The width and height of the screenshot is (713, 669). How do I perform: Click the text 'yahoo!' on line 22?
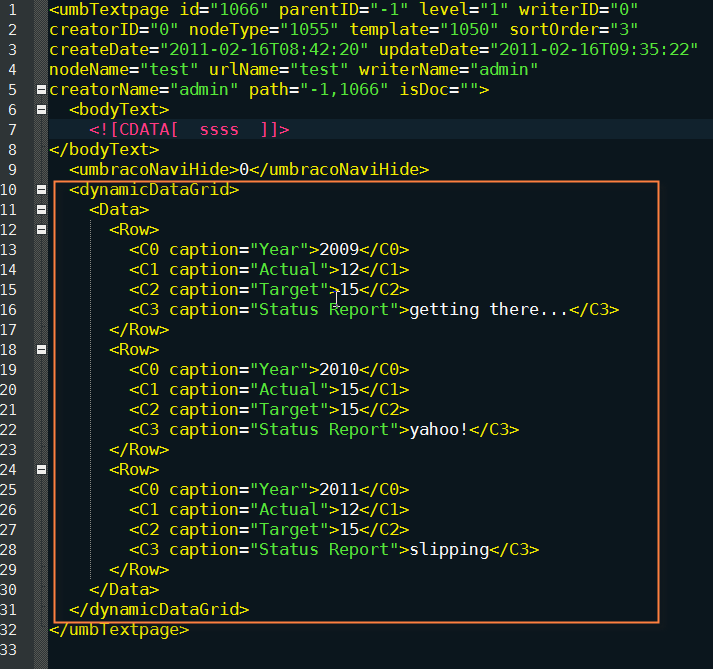(439, 430)
